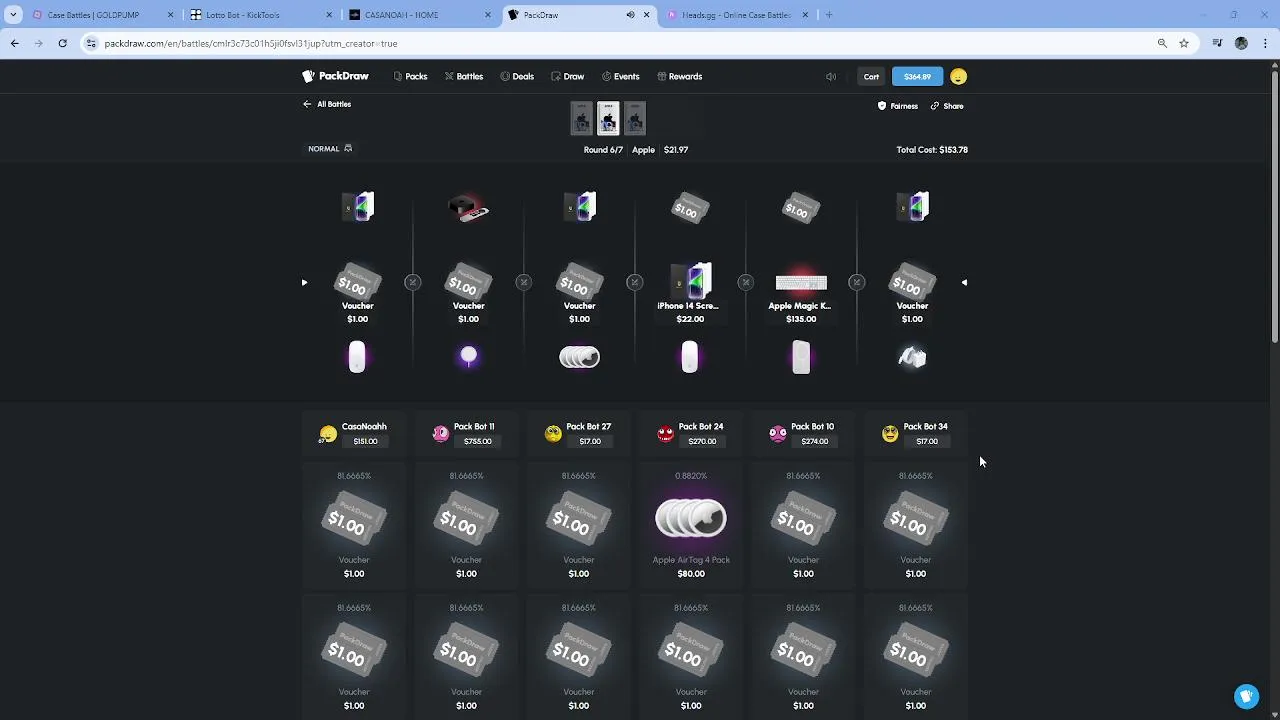The height and width of the screenshot is (720, 1280).
Task: Click the left reel pointer arrow
Action: click(304, 282)
